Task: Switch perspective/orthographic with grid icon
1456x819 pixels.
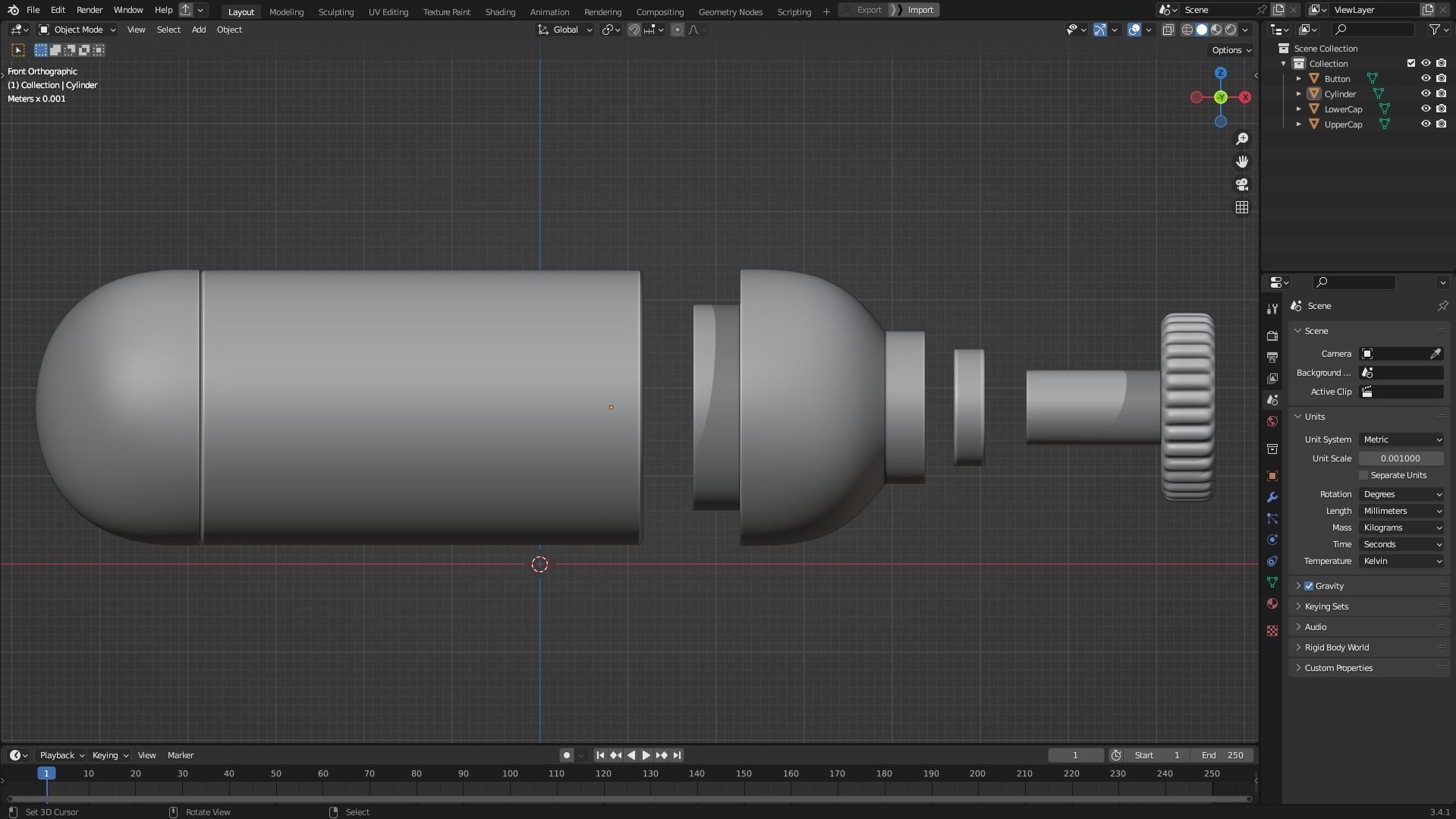Action: (x=1242, y=207)
